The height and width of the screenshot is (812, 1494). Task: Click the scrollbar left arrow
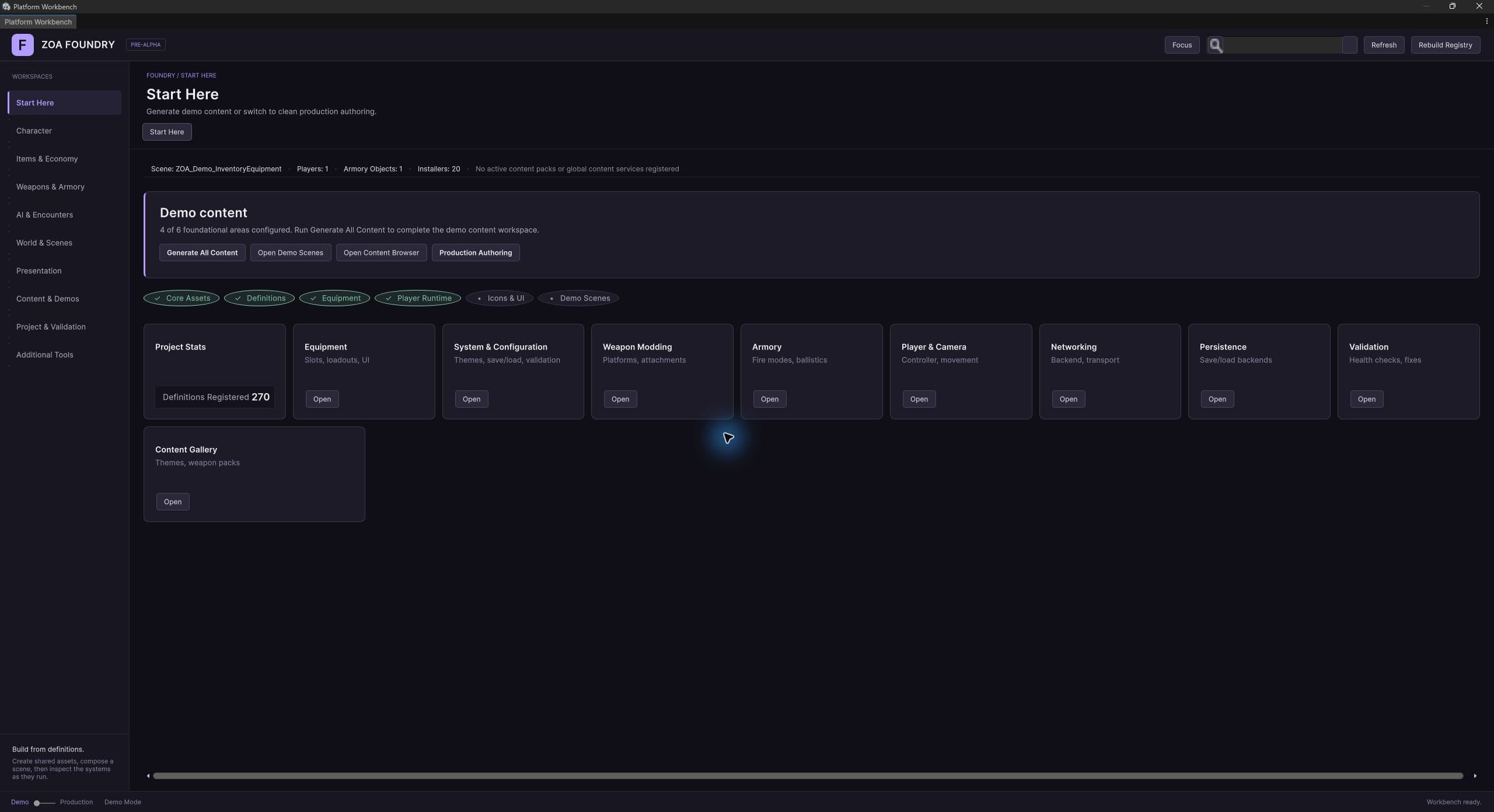tap(148, 776)
